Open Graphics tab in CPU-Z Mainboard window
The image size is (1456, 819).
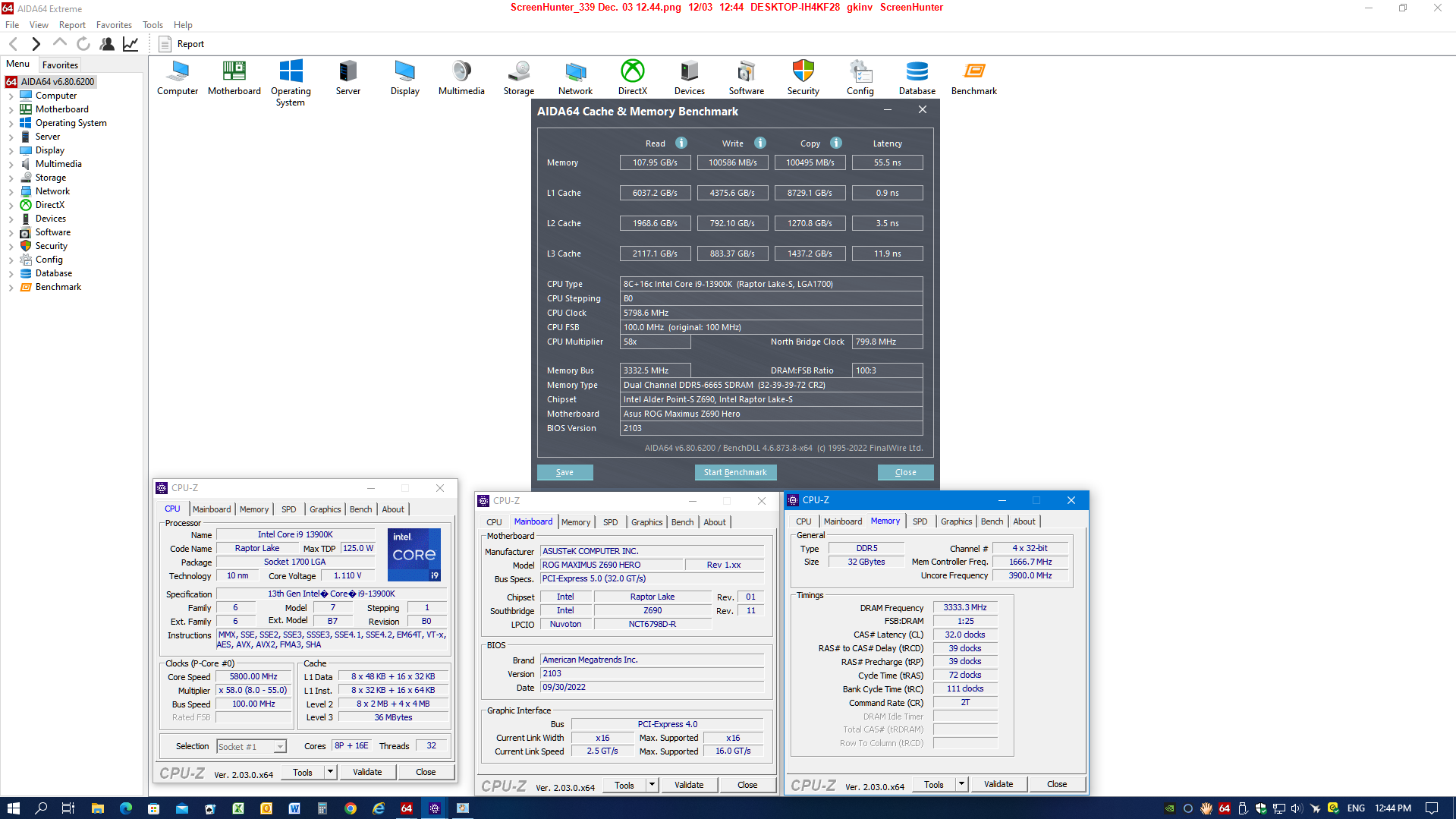click(x=646, y=522)
